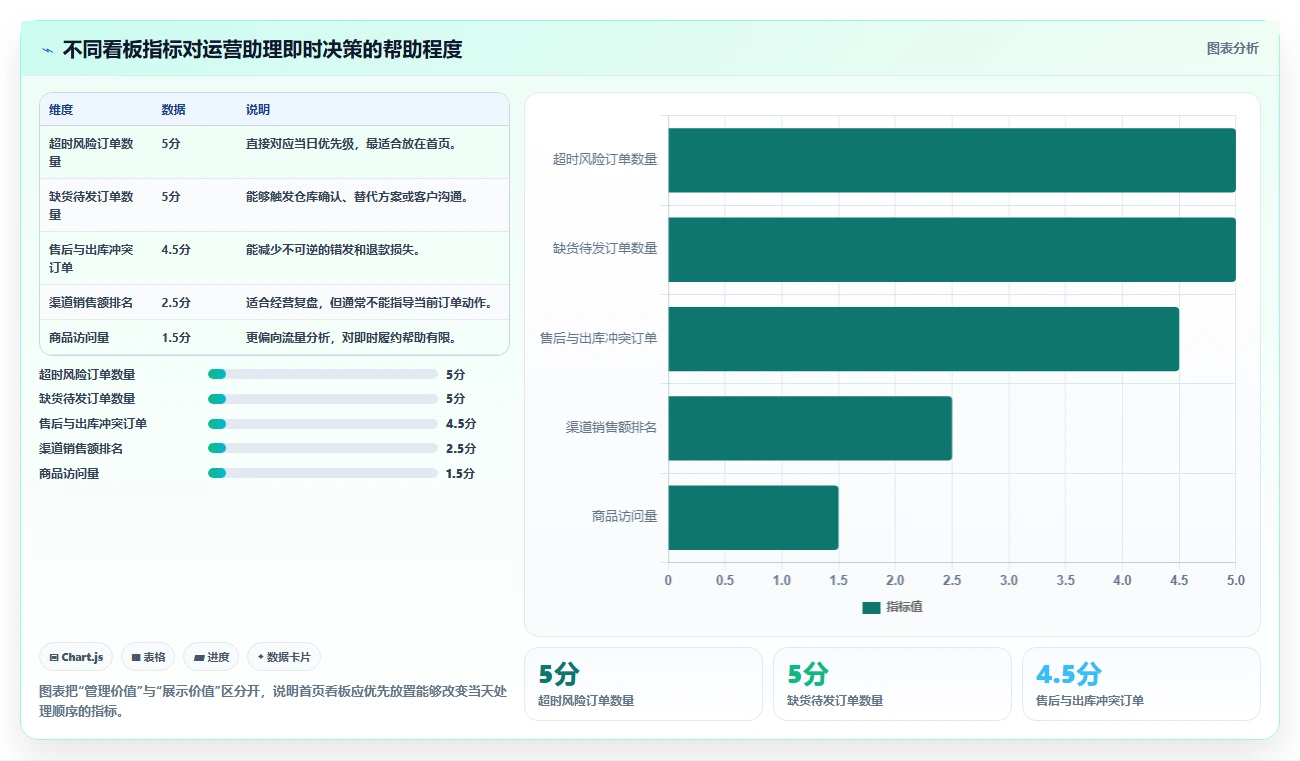Click the description 直接对应当日优先级
Viewport: 1300px width, 761px height.
click(x=352, y=143)
